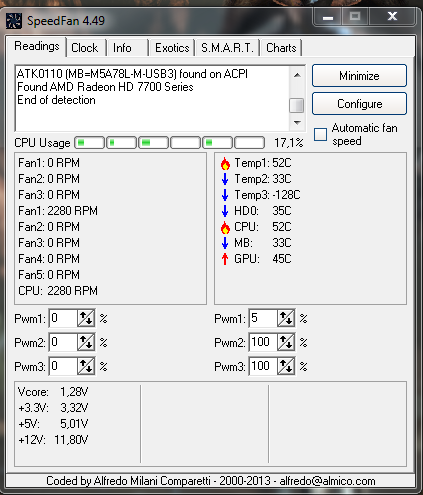Minimize SpeedFan using title bar button
The image size is (423, 495).
click(328, 16)
